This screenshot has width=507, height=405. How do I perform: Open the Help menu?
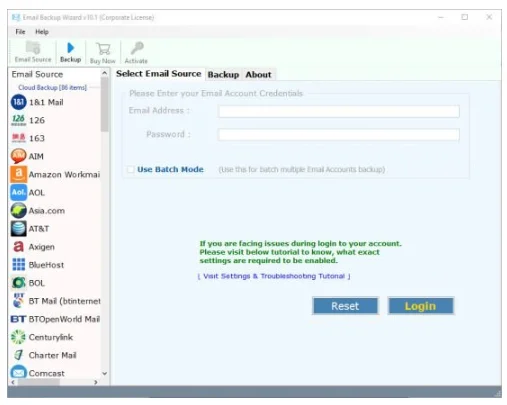[x=42, y=32]
